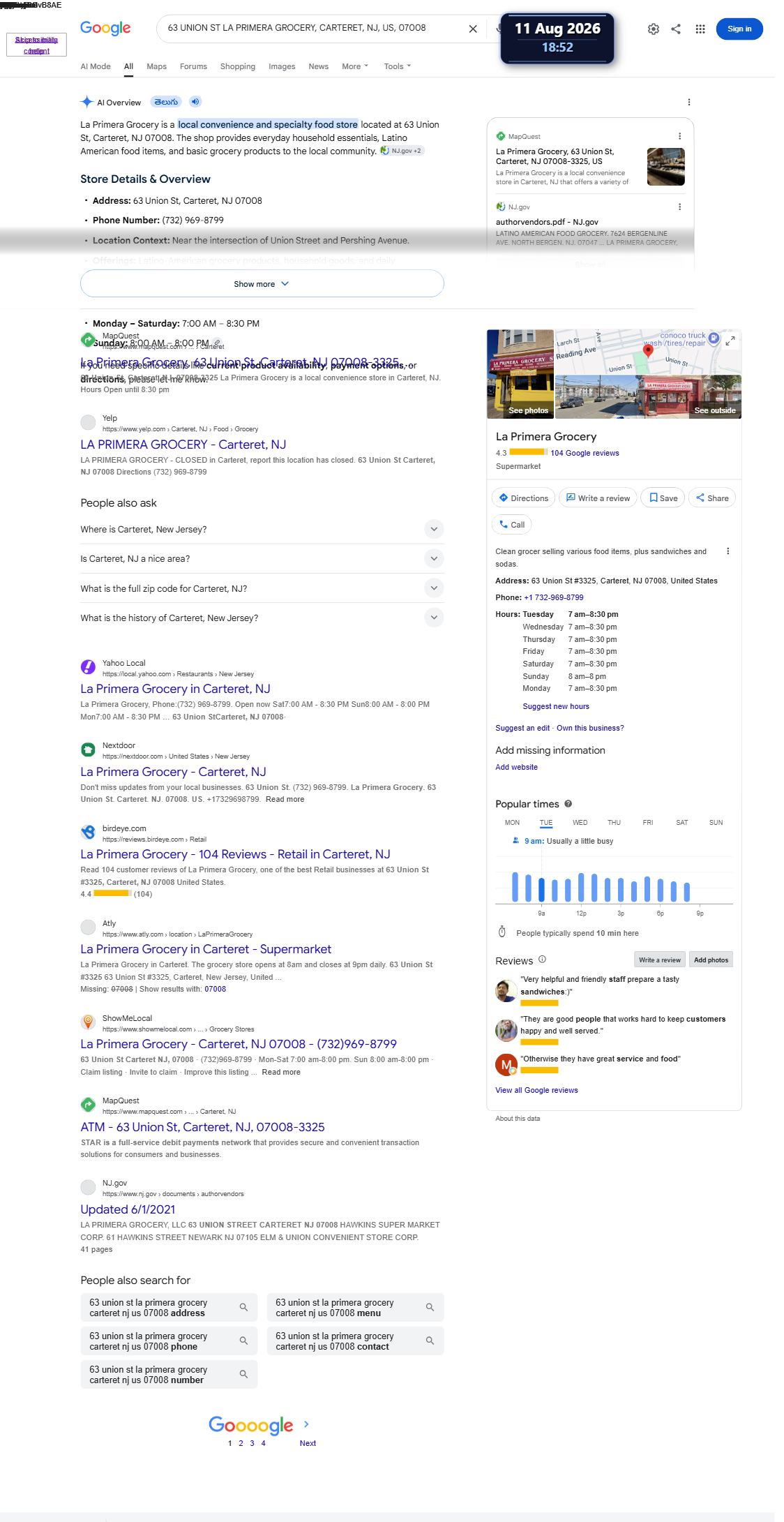Click the Share button in the business panel
784x1522 pixels.
click(712, 498)
